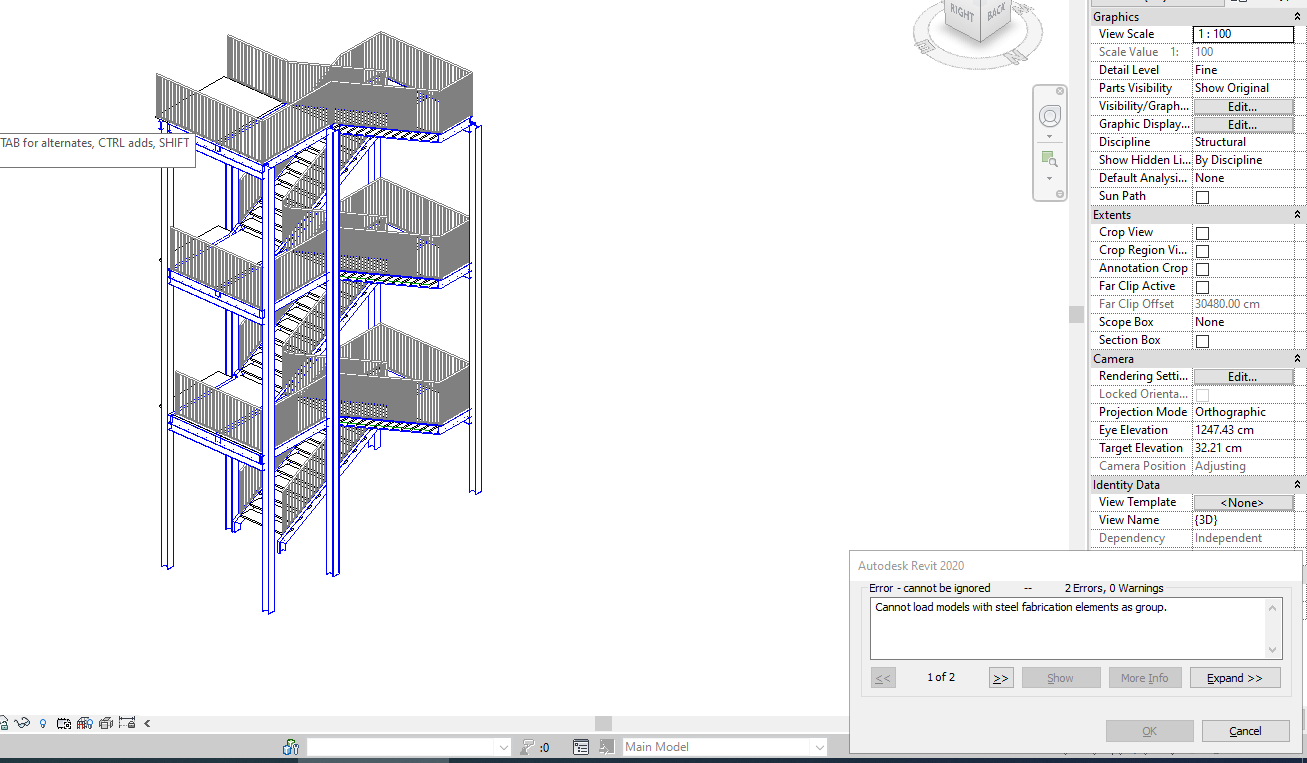
Task: Select the Temporary Hide/Isolate glasses icon
Action: [21, 723]
